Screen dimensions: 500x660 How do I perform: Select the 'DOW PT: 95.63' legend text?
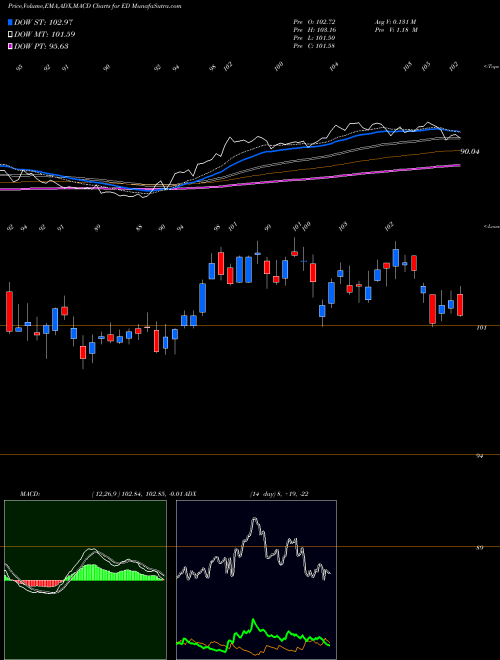coord(41,46)
